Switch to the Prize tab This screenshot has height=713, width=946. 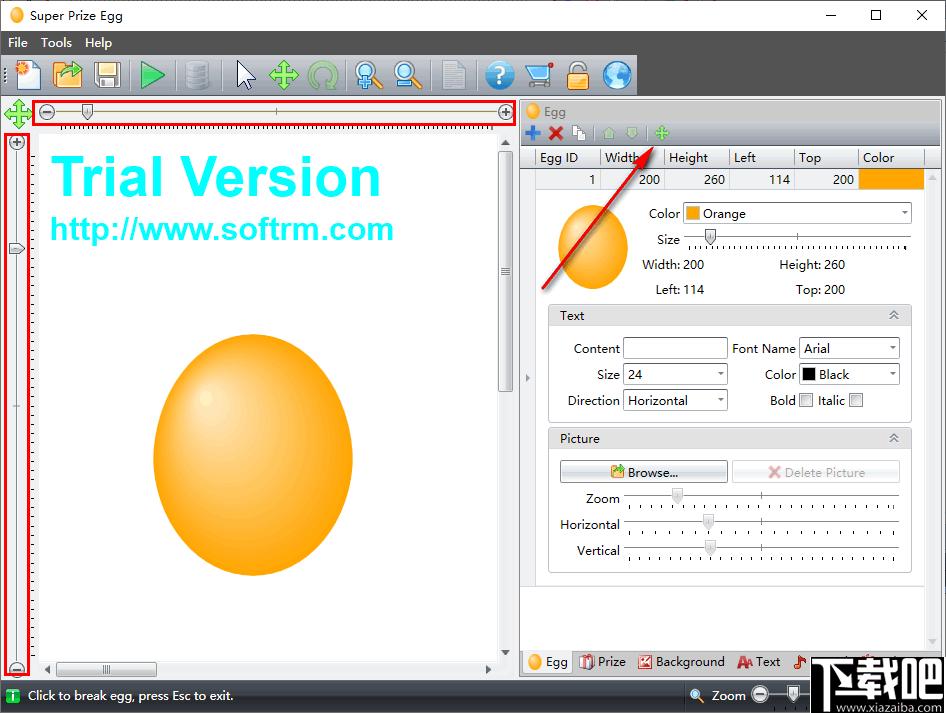tap(603, 662)
